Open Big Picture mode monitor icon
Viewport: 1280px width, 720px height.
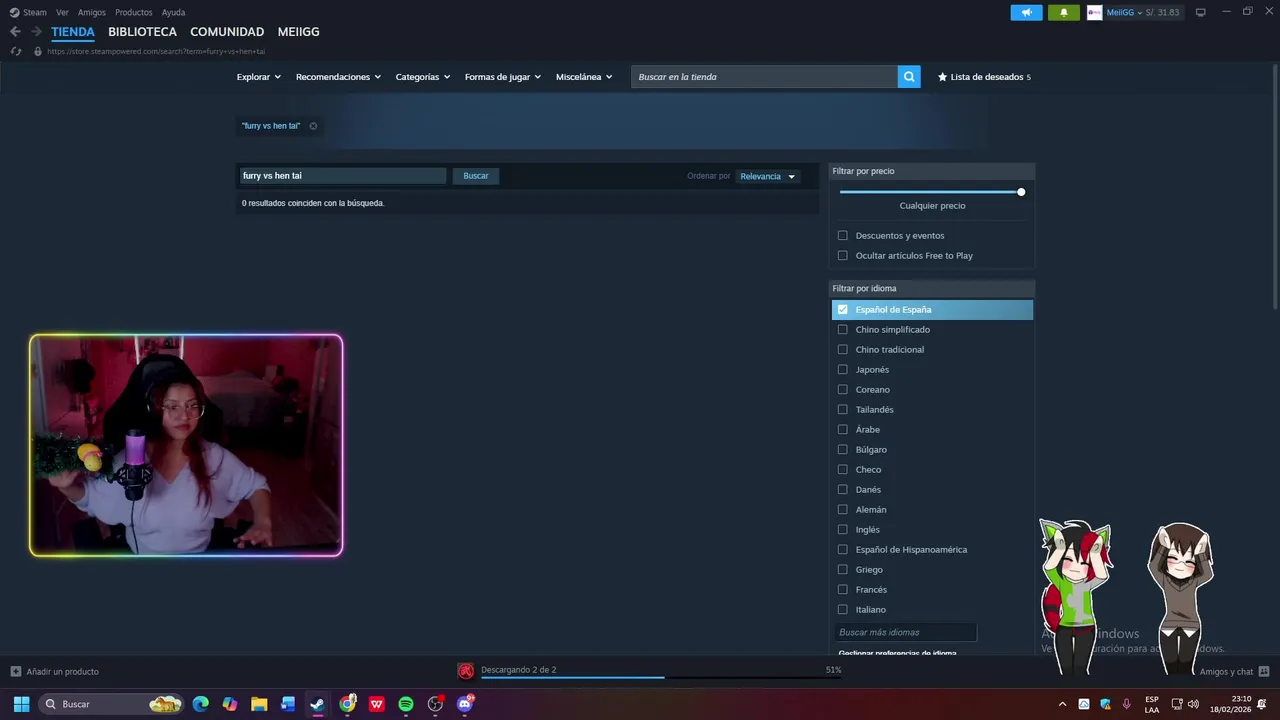pos(1201,12)
